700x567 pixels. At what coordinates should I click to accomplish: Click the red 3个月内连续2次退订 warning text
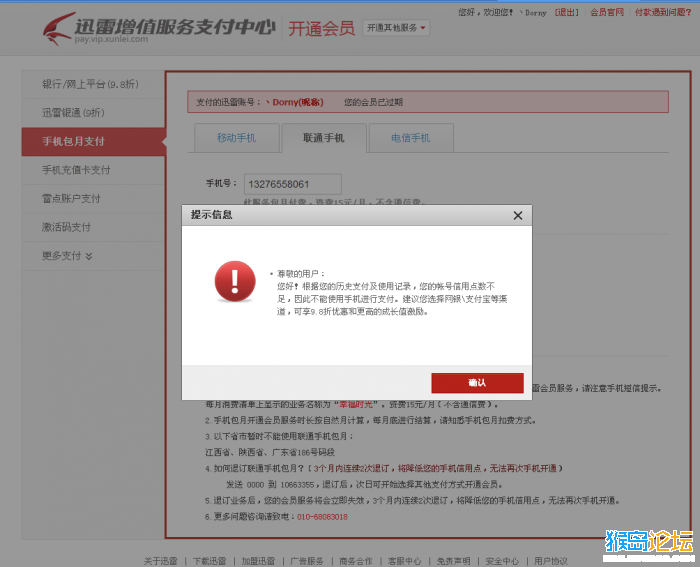pyautogui.click(x=435, y=468)
